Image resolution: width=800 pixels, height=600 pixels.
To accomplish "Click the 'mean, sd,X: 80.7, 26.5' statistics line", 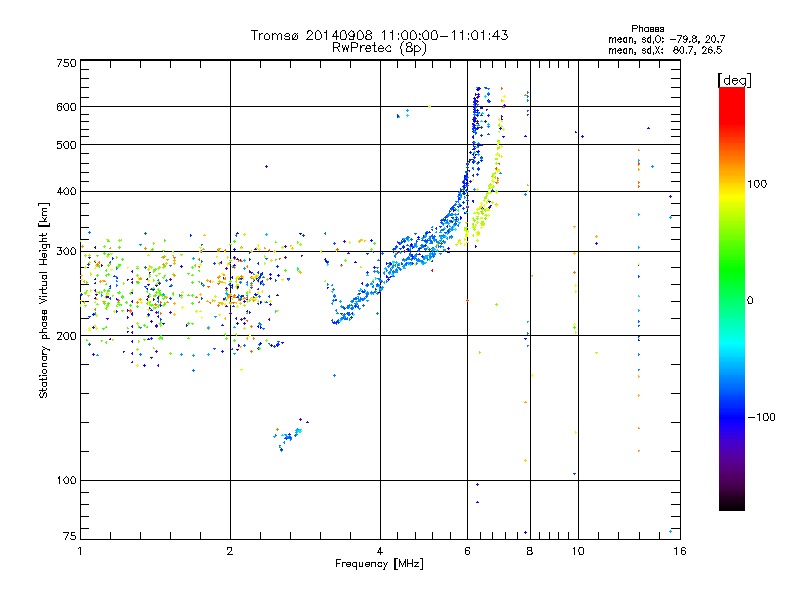I will tap(665, 50).
